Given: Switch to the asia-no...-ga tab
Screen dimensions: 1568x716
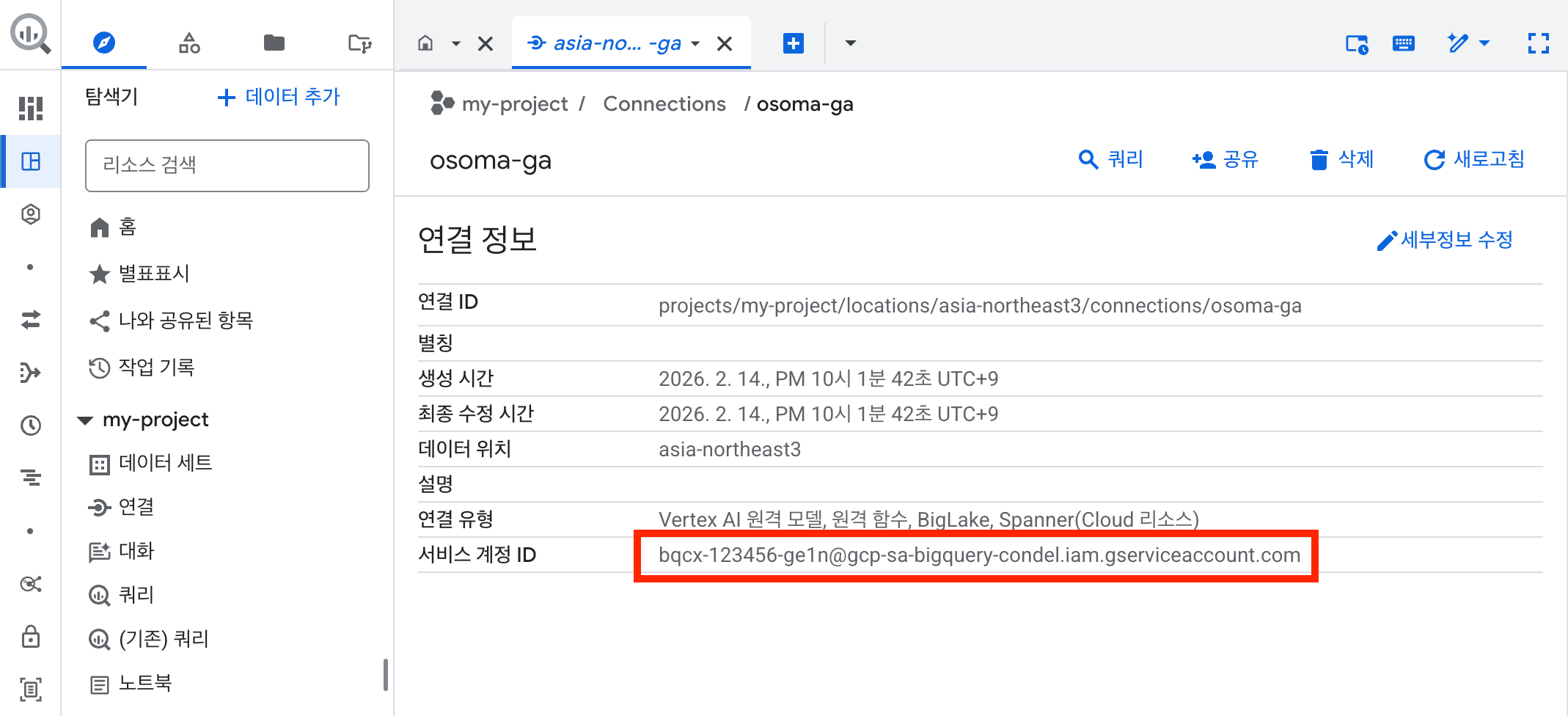Looking at the screenshot, I should coord(618,43).
